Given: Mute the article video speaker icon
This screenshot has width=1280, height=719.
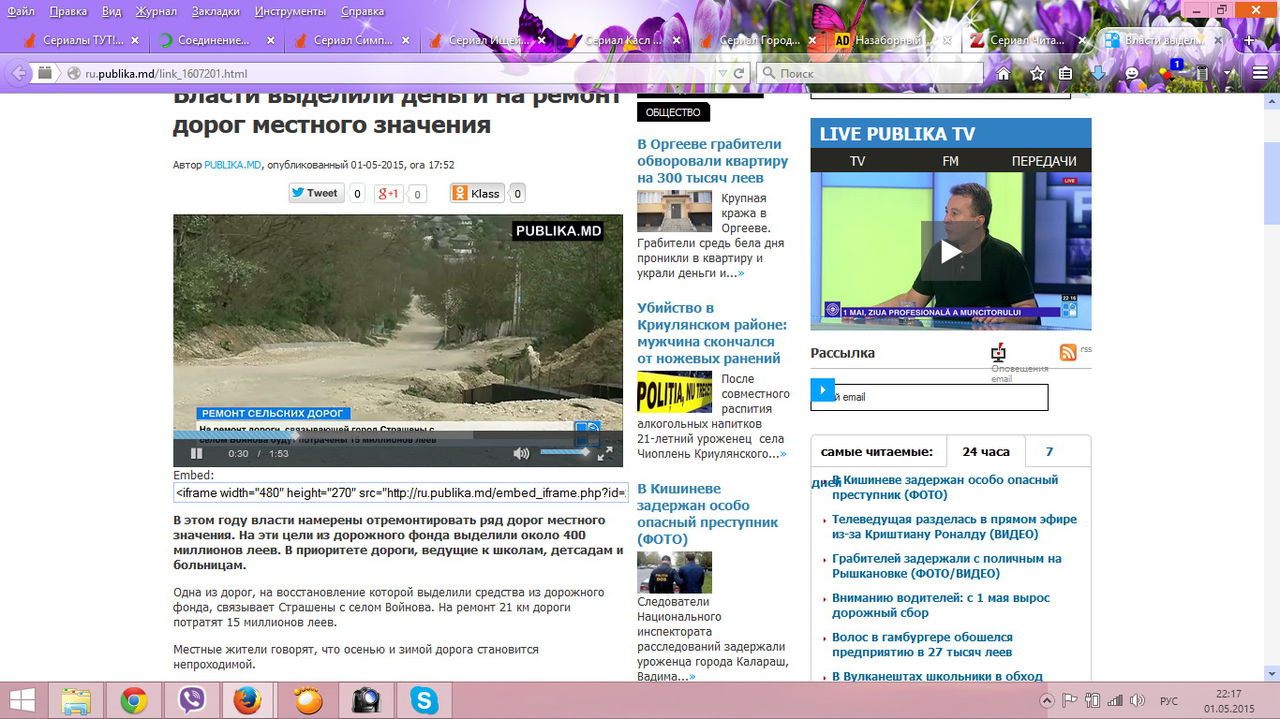Looking at the screenshot, I should click(521, 453).
